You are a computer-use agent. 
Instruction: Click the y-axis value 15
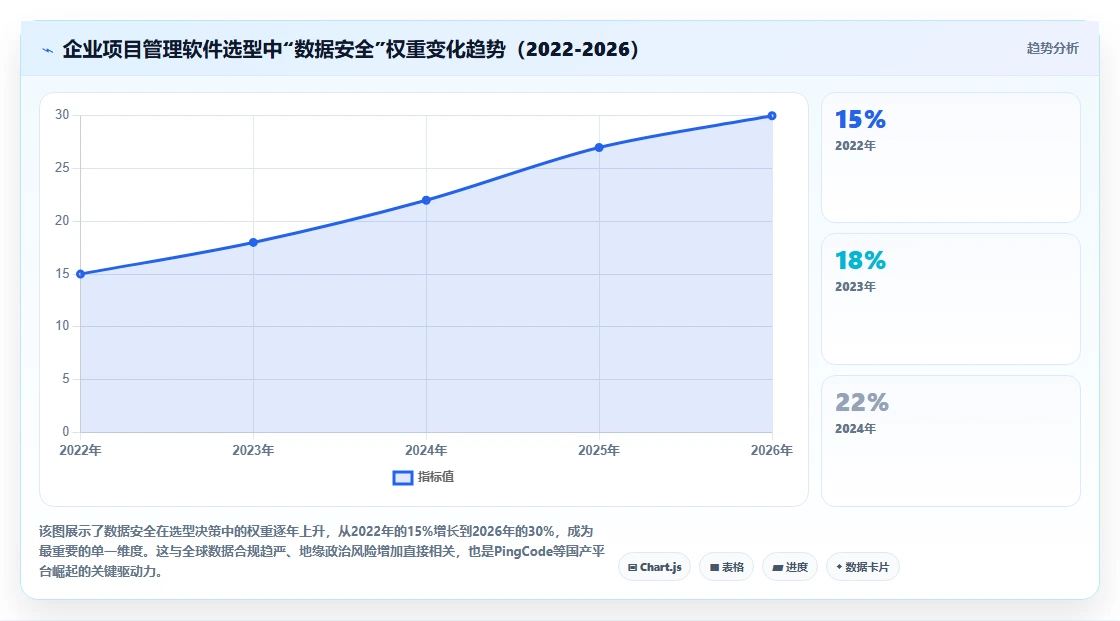click(x=62, y=273)
